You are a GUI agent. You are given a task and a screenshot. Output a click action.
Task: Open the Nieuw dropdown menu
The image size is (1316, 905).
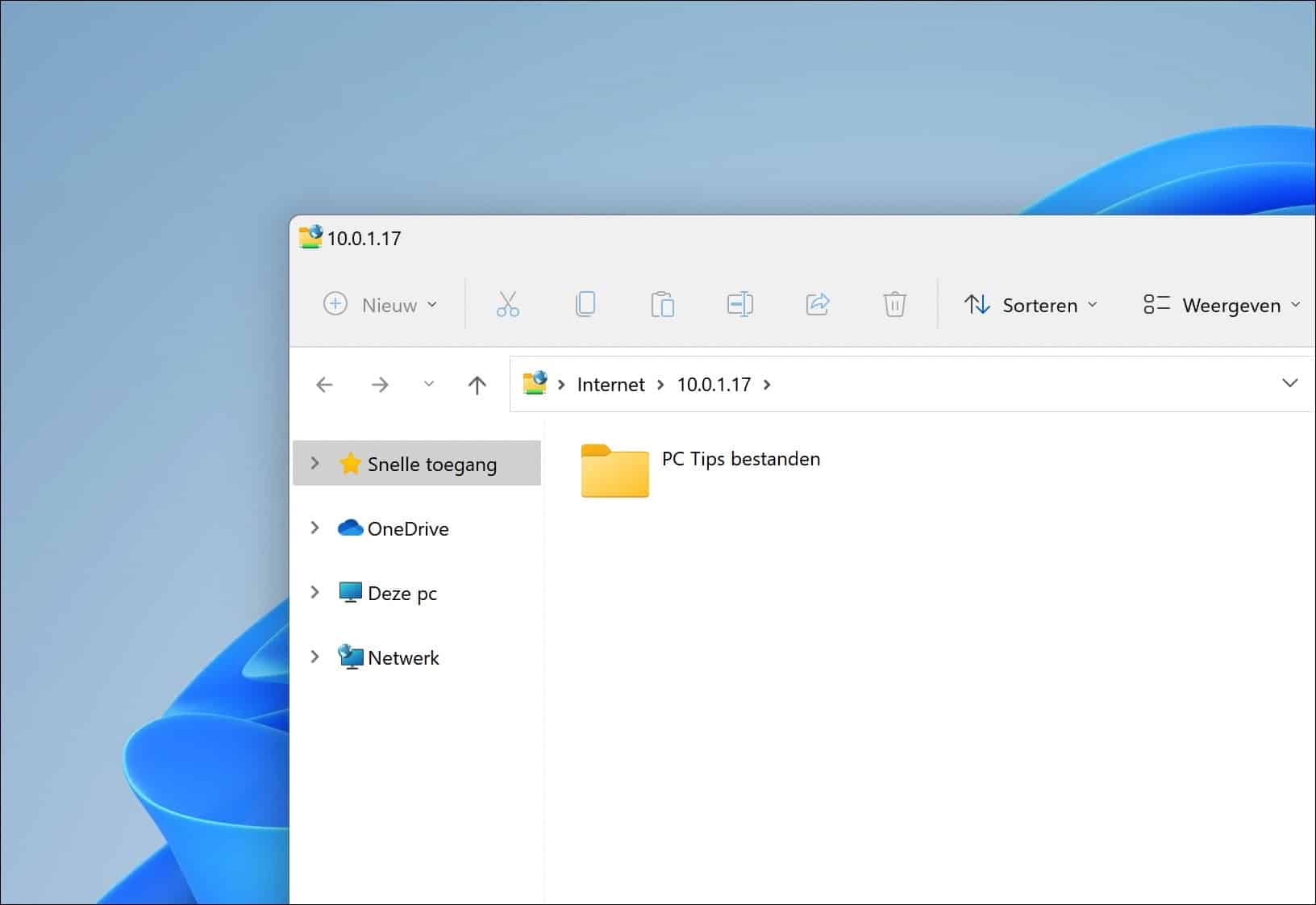pos(381,305)
